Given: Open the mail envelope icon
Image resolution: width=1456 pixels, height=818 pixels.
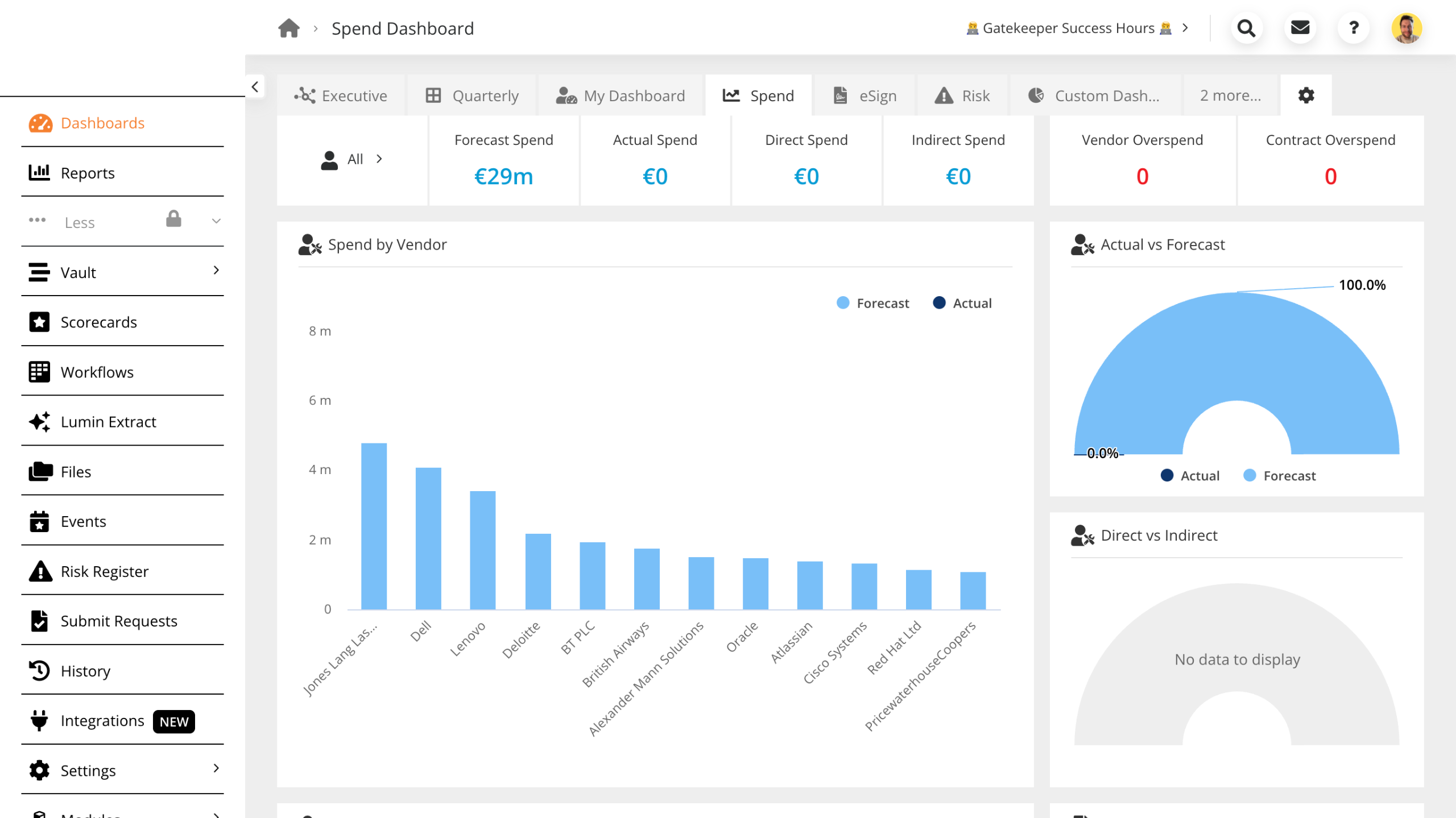Looking at the screenshot, I should [1300, 28].
